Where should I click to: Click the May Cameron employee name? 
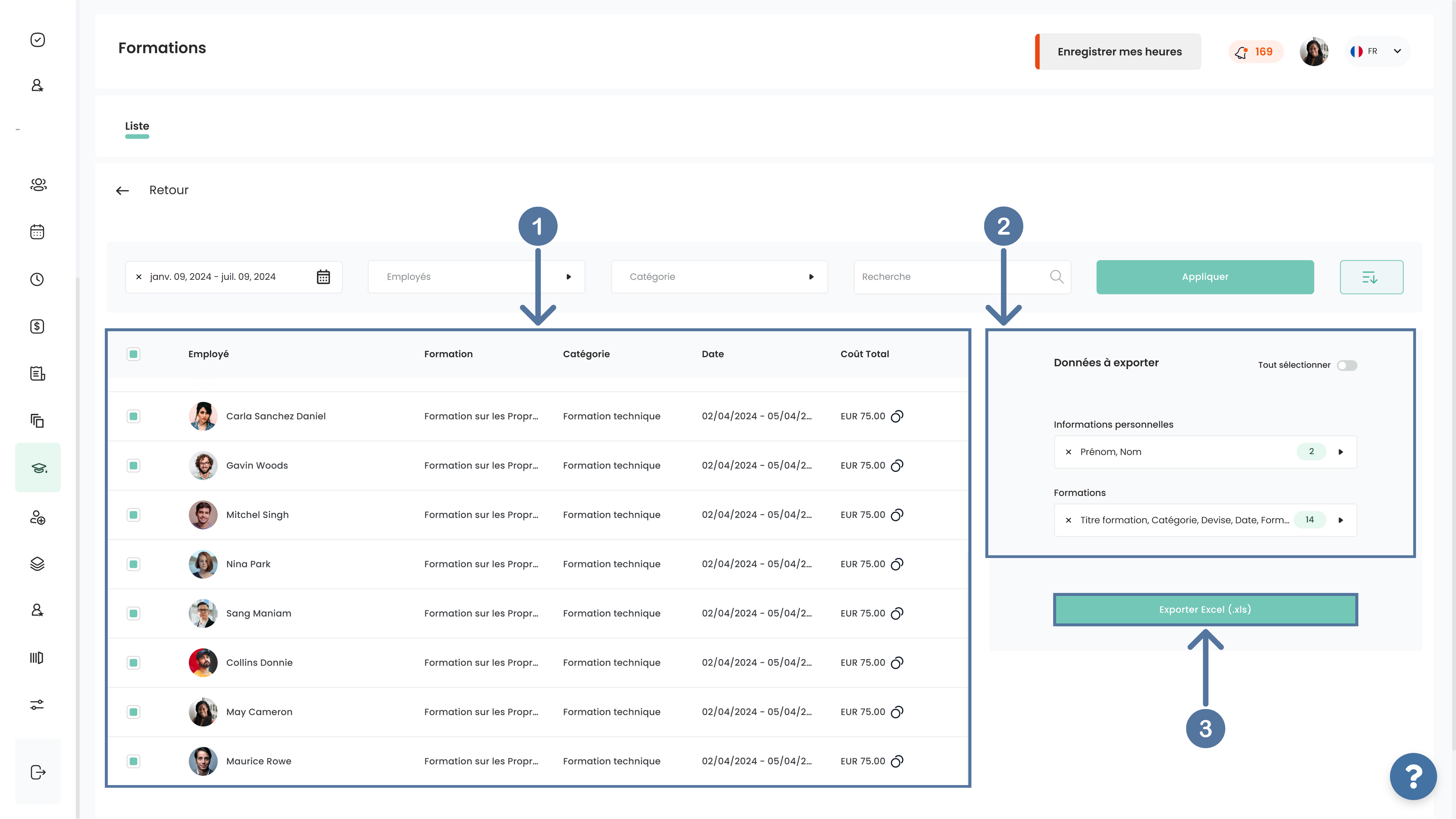[x=259, y=712]
